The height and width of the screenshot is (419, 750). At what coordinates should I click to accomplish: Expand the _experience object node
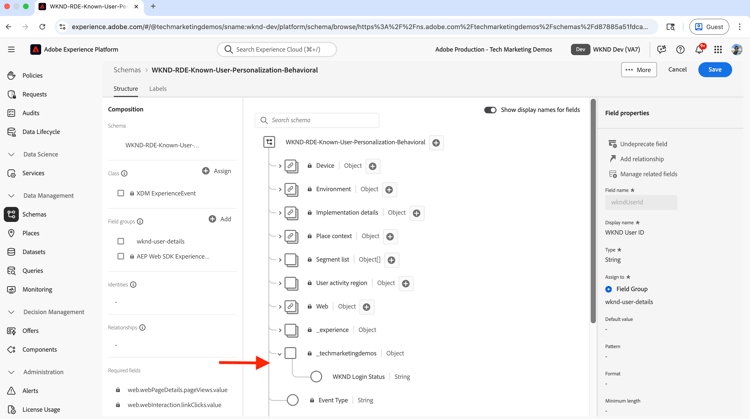(280, 330)
